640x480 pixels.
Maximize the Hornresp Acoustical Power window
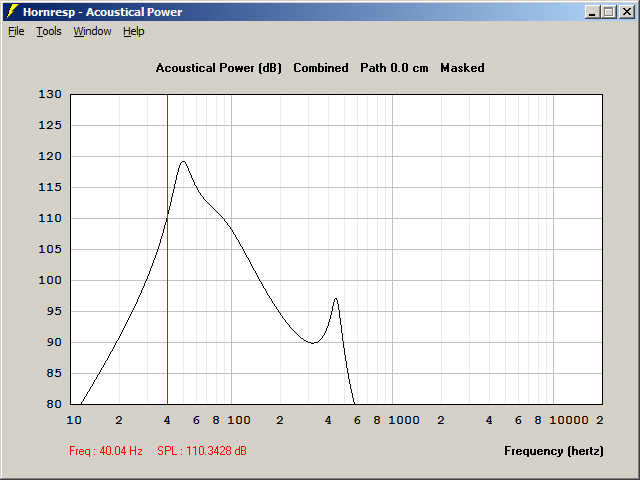pos(609,12)
